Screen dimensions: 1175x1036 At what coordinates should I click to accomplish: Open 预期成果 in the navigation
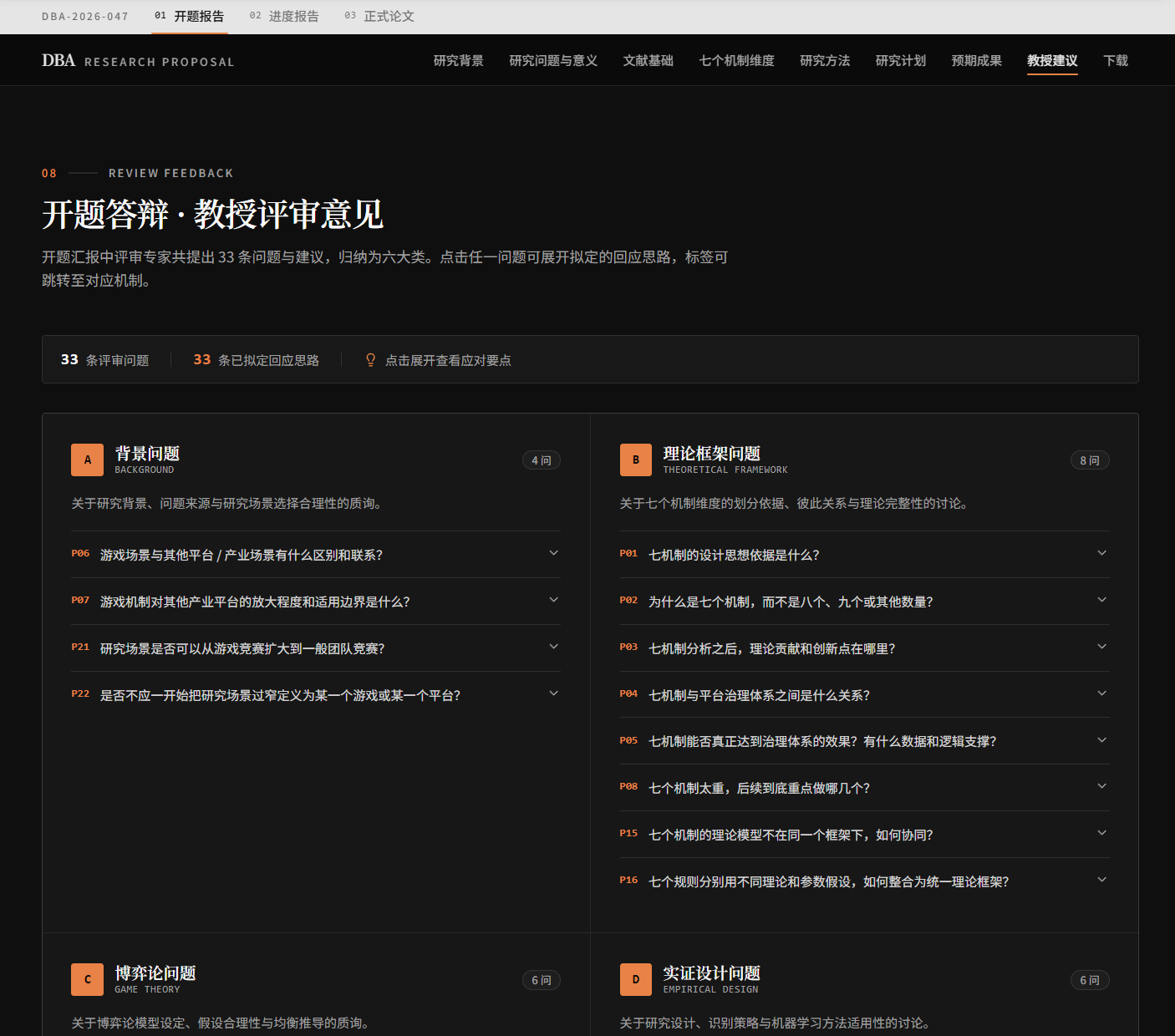click(977, 61)
